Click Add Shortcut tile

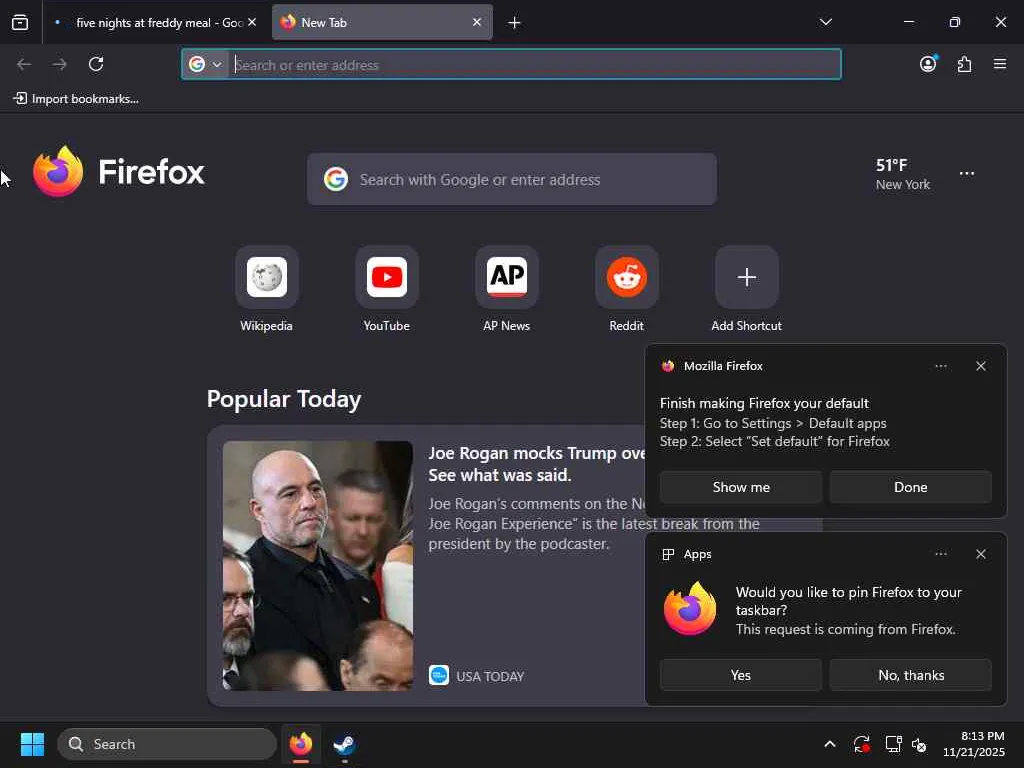[x=746, y=289]
